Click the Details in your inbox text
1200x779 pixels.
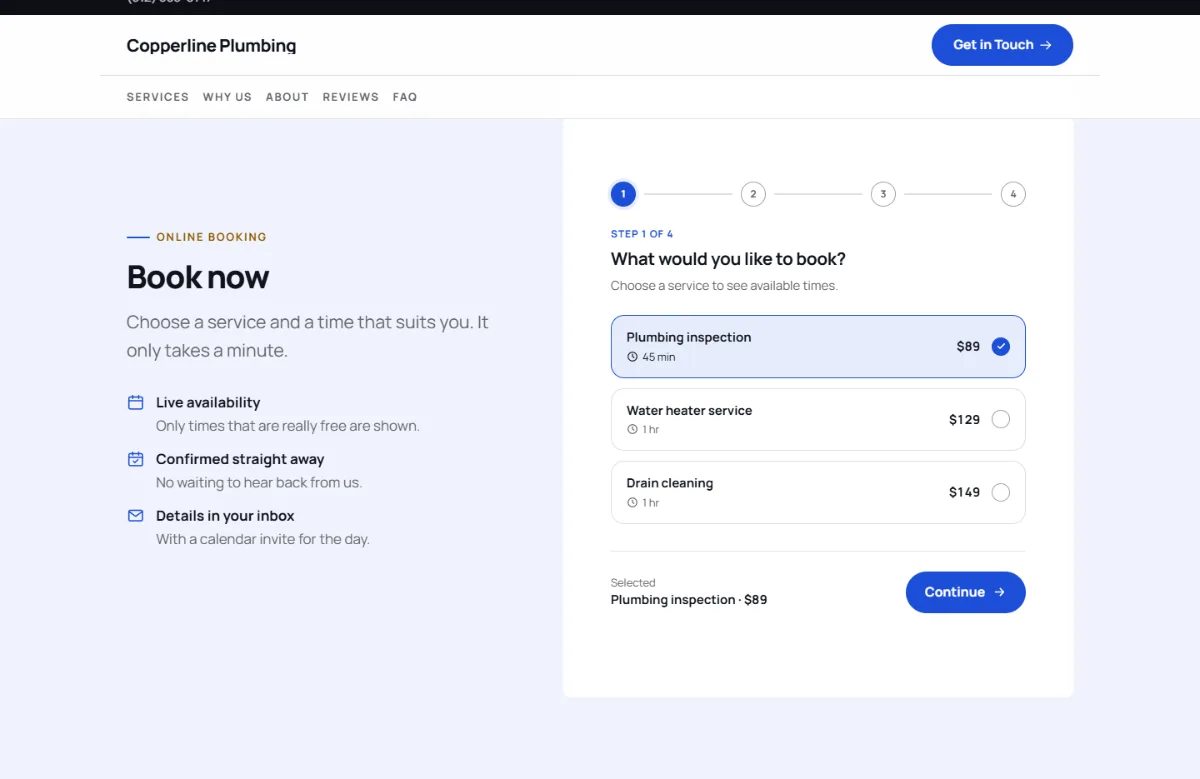point(225,516)
